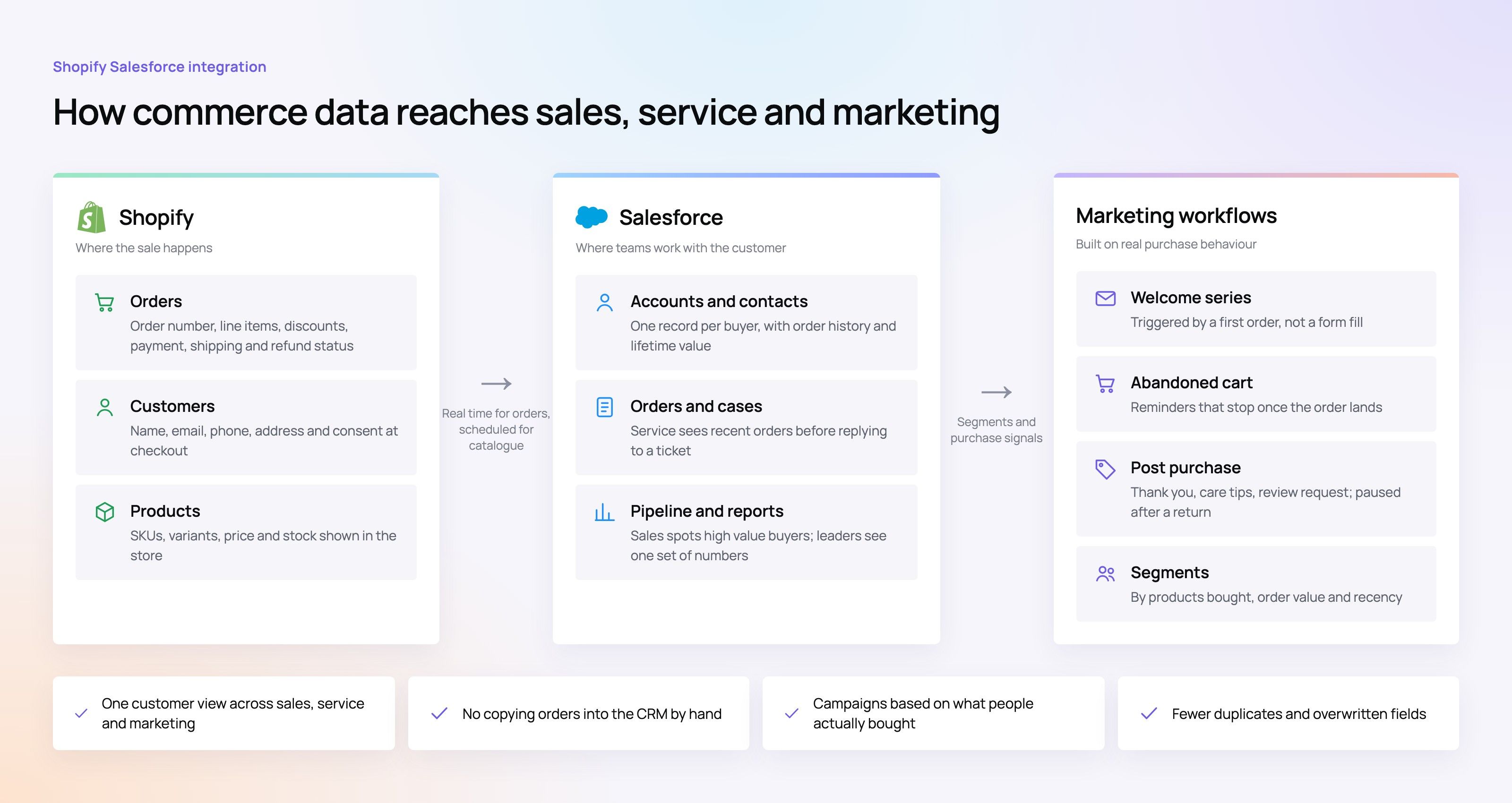1512x803 pixels.
Task: Click Name, email, phone description text
Action: pyautogui.click(x=264, y=441)
